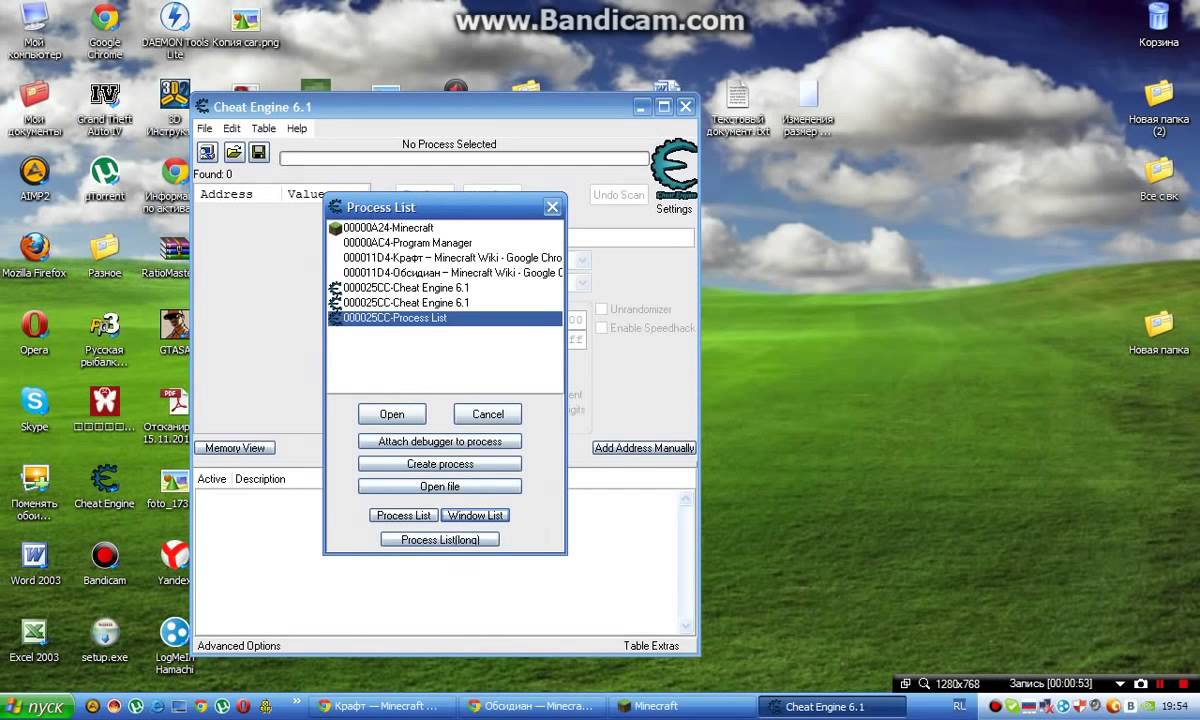The image size is (1200, 720).
Task: Open the Разное desktop folder
Action: (x=104, y=256)
